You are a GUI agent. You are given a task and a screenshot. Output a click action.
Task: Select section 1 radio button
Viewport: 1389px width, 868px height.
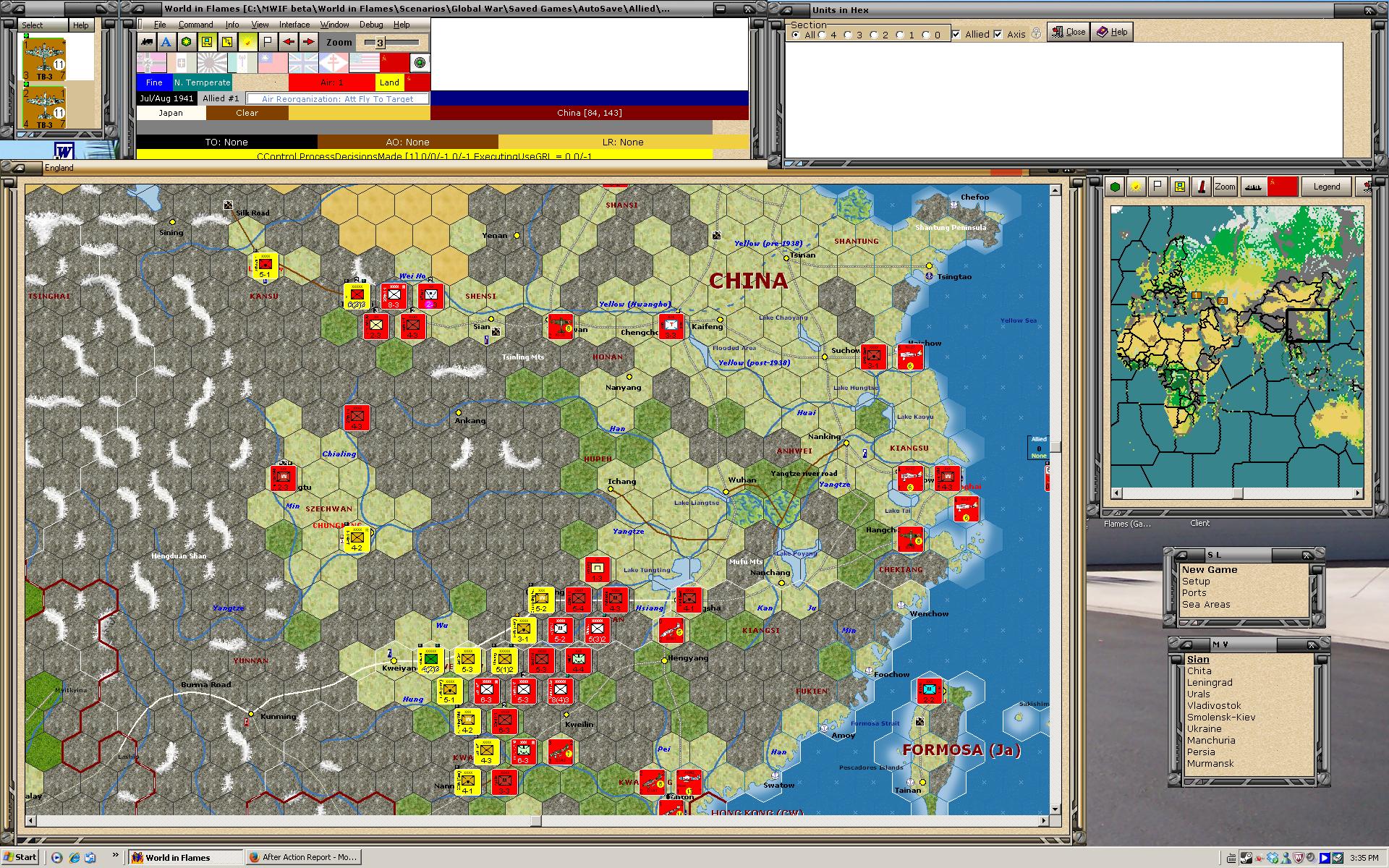pos(900,35)
